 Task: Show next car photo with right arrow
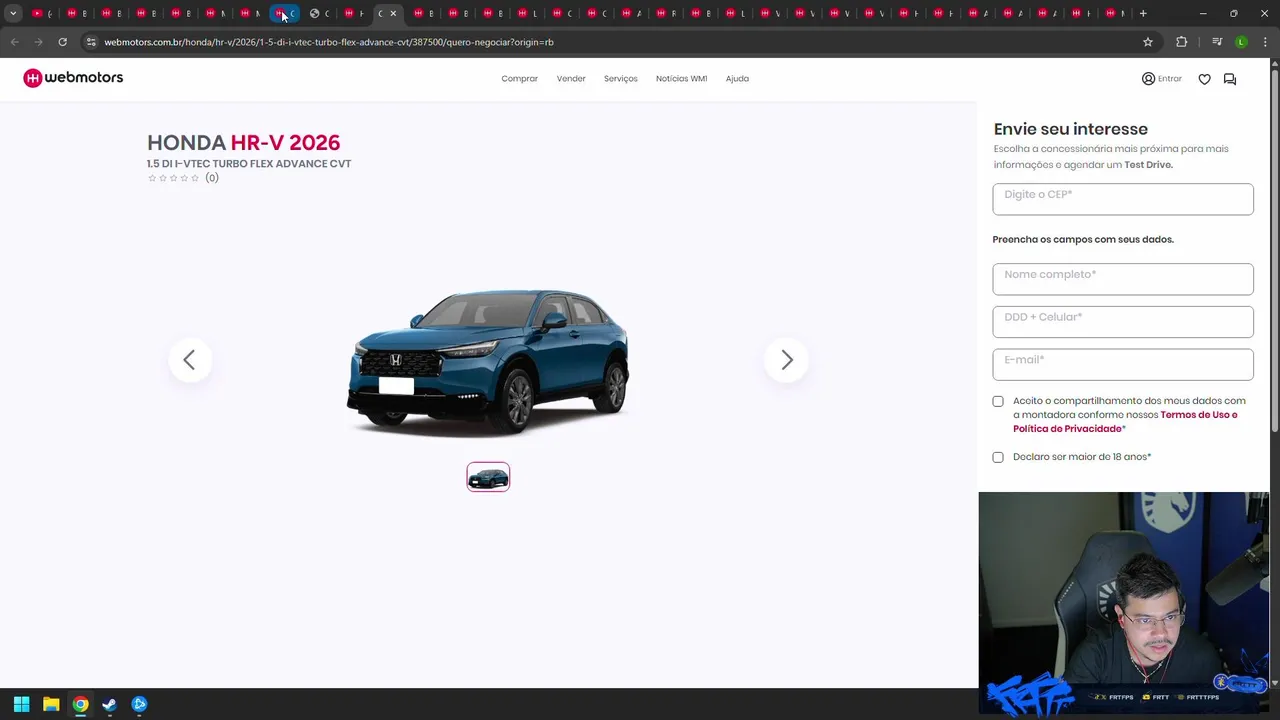(x=786, y=360)
